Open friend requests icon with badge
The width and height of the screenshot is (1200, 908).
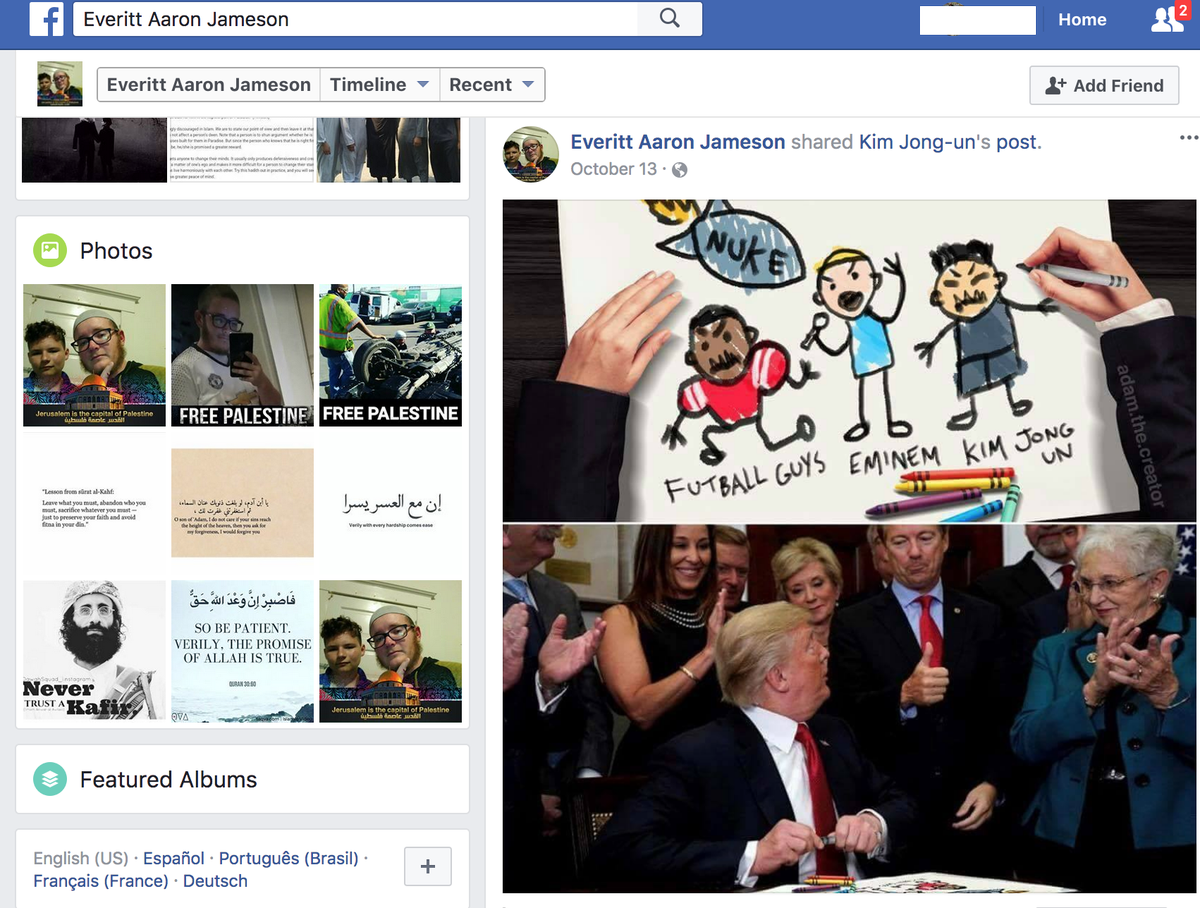[1168, 19]
